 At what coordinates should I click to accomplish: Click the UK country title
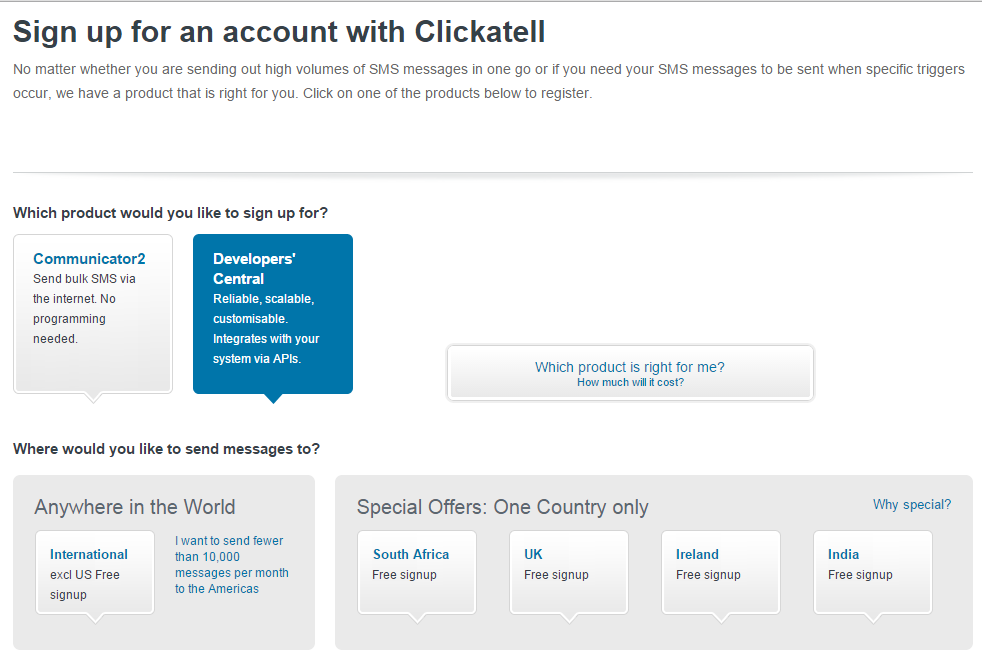[533, 555]
